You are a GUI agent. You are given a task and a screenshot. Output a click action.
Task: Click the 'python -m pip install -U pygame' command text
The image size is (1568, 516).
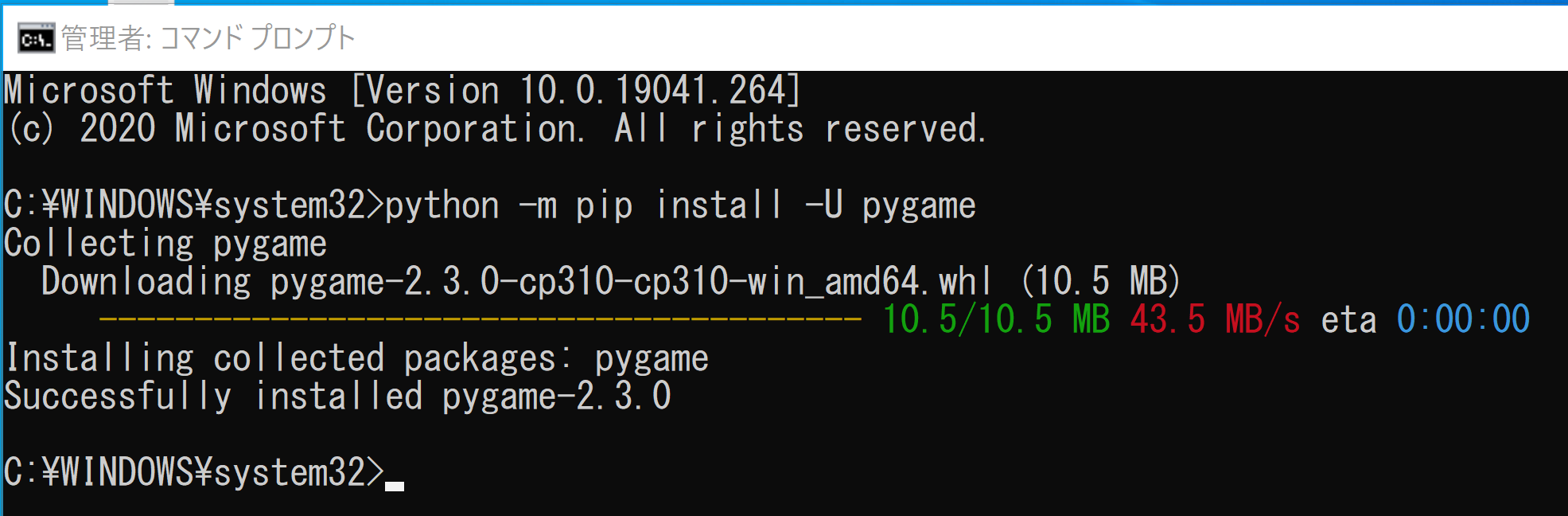coord(680,205)
